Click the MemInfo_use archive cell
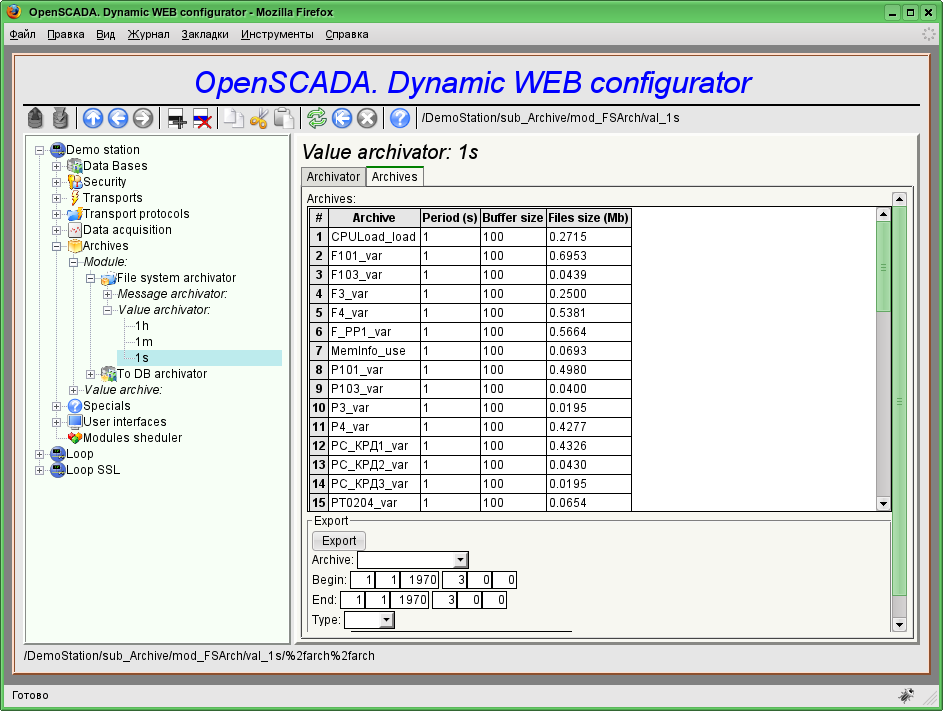 point(374,351)
